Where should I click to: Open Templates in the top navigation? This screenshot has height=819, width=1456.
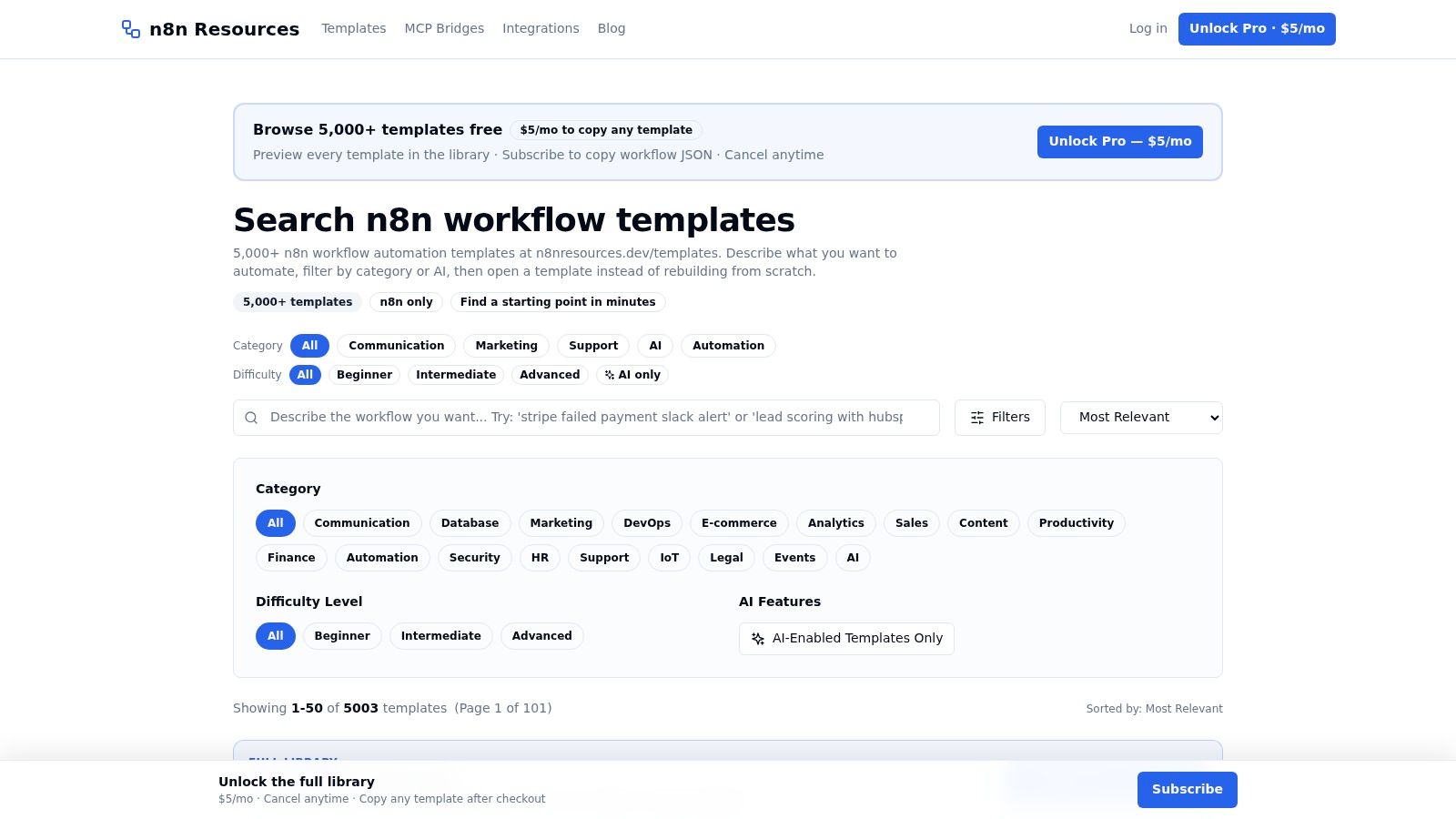(x=353, y=29)
